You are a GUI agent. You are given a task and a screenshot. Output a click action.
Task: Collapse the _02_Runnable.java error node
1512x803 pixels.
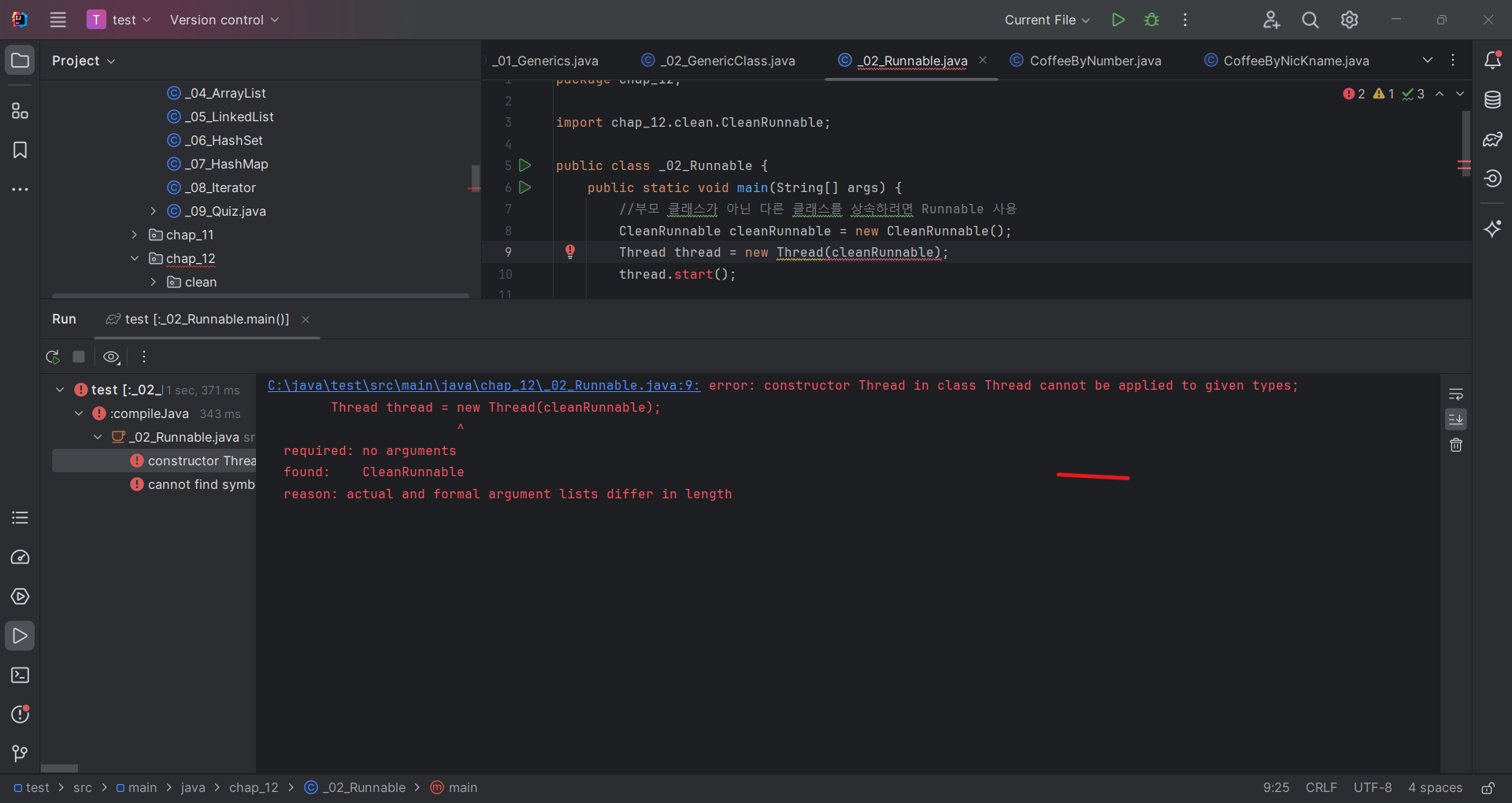pos(98,437)
